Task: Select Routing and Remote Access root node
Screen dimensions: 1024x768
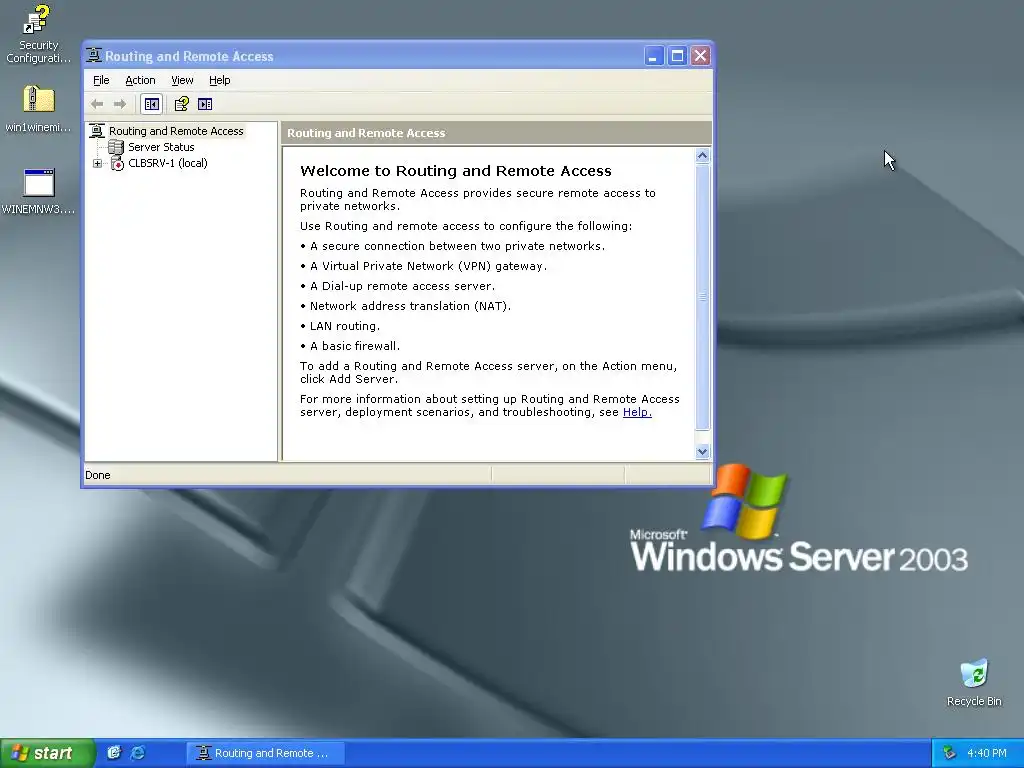Action: click(176, 131)
